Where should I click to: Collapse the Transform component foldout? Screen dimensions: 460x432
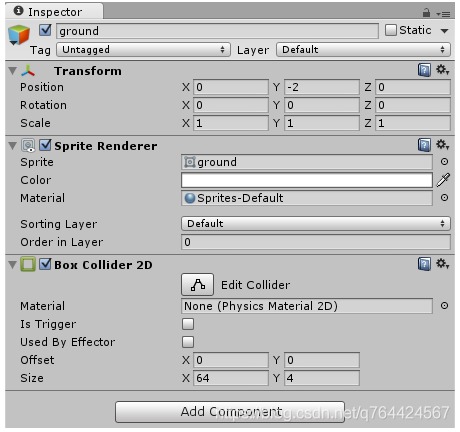tap(13, 71)
